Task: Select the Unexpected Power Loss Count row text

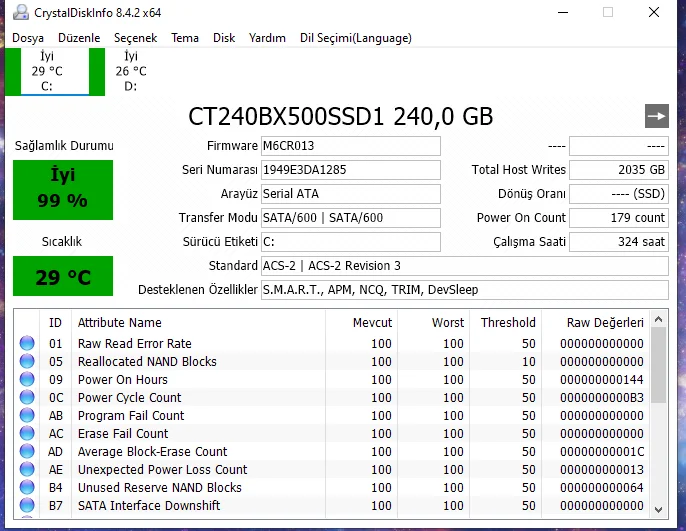Action: pyautogui.click(x=163, y=469)
